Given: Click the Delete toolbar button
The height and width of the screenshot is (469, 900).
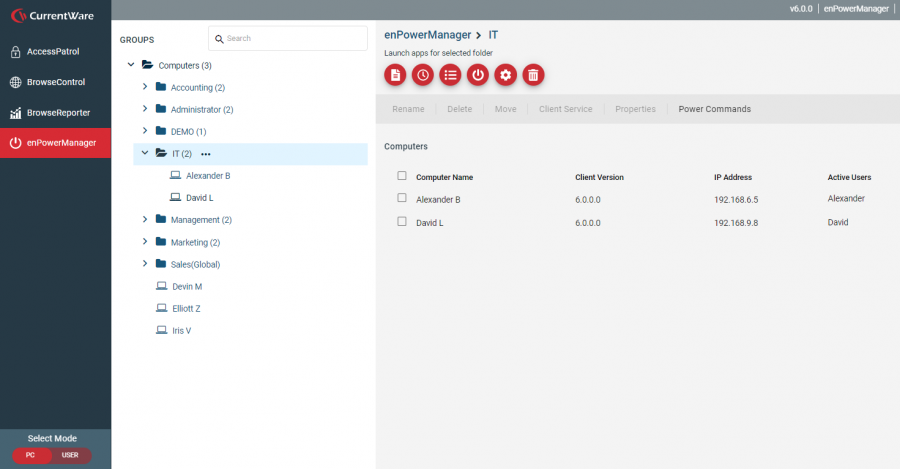Looking at the screenshot, I should (459, 109).
